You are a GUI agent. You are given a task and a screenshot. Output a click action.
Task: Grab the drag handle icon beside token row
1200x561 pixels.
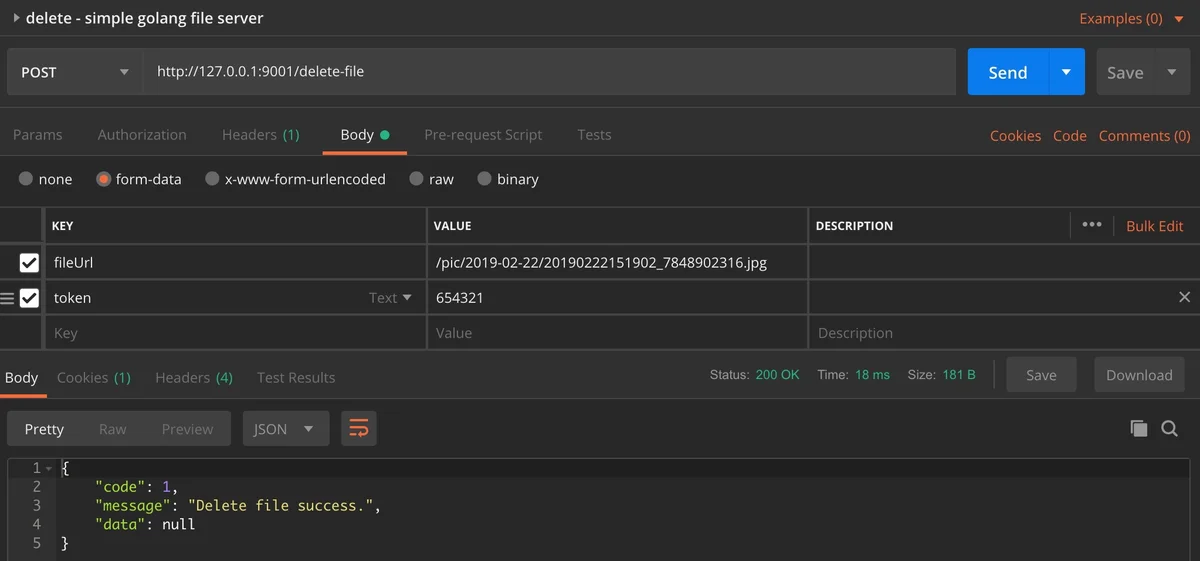(x=7, y=298)
